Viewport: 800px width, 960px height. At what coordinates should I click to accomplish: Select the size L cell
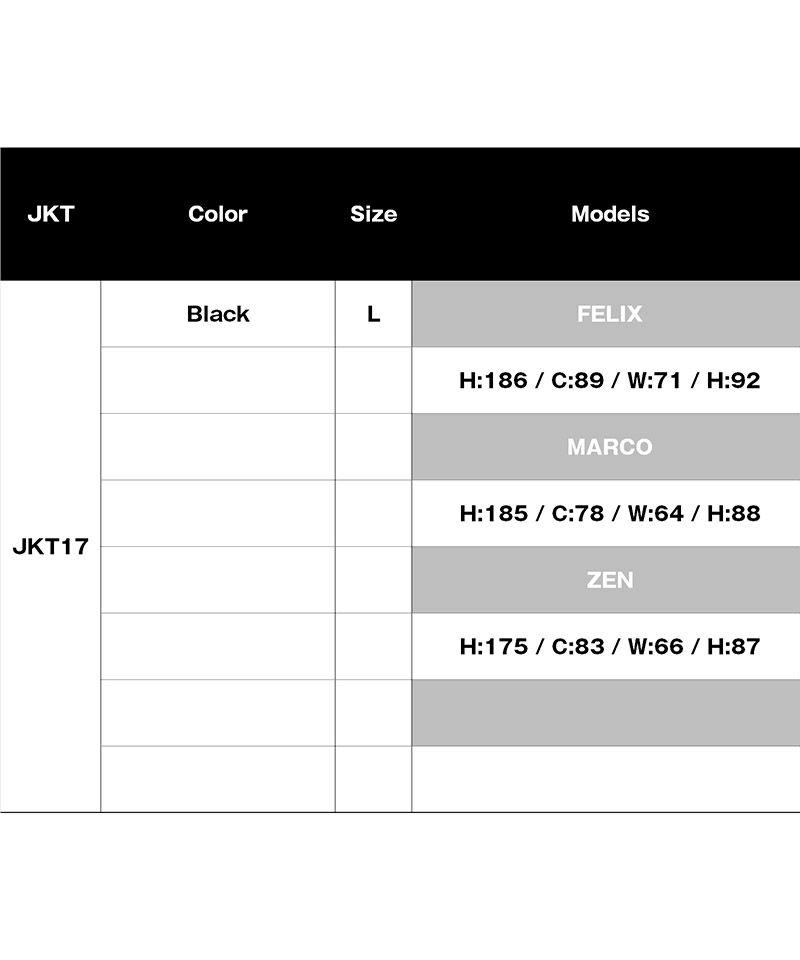click(x=373, y=314)
